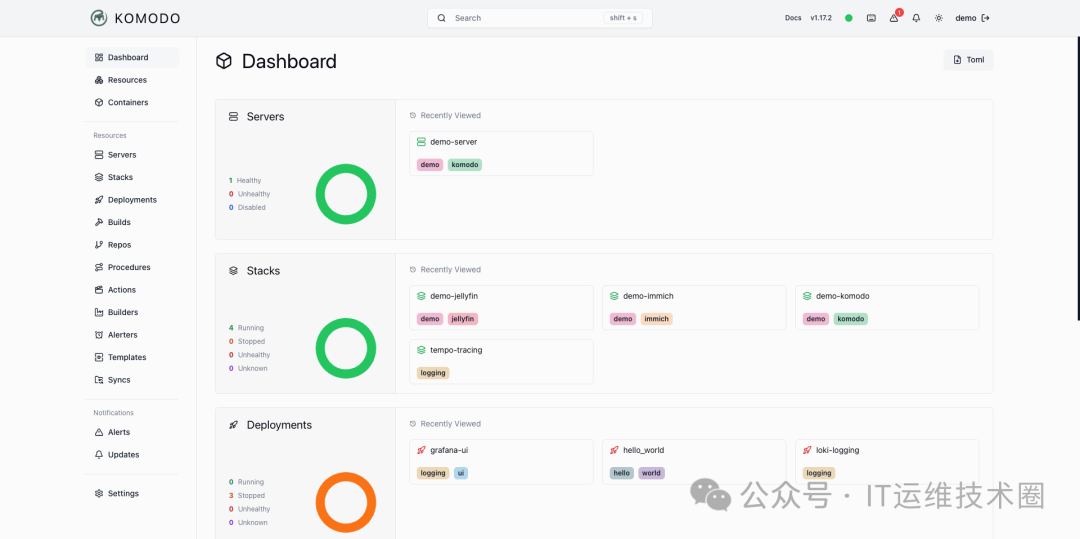Click the Actions clapper icon in sidebar
The image size is (1080, 539).
[x=98, y=290]
